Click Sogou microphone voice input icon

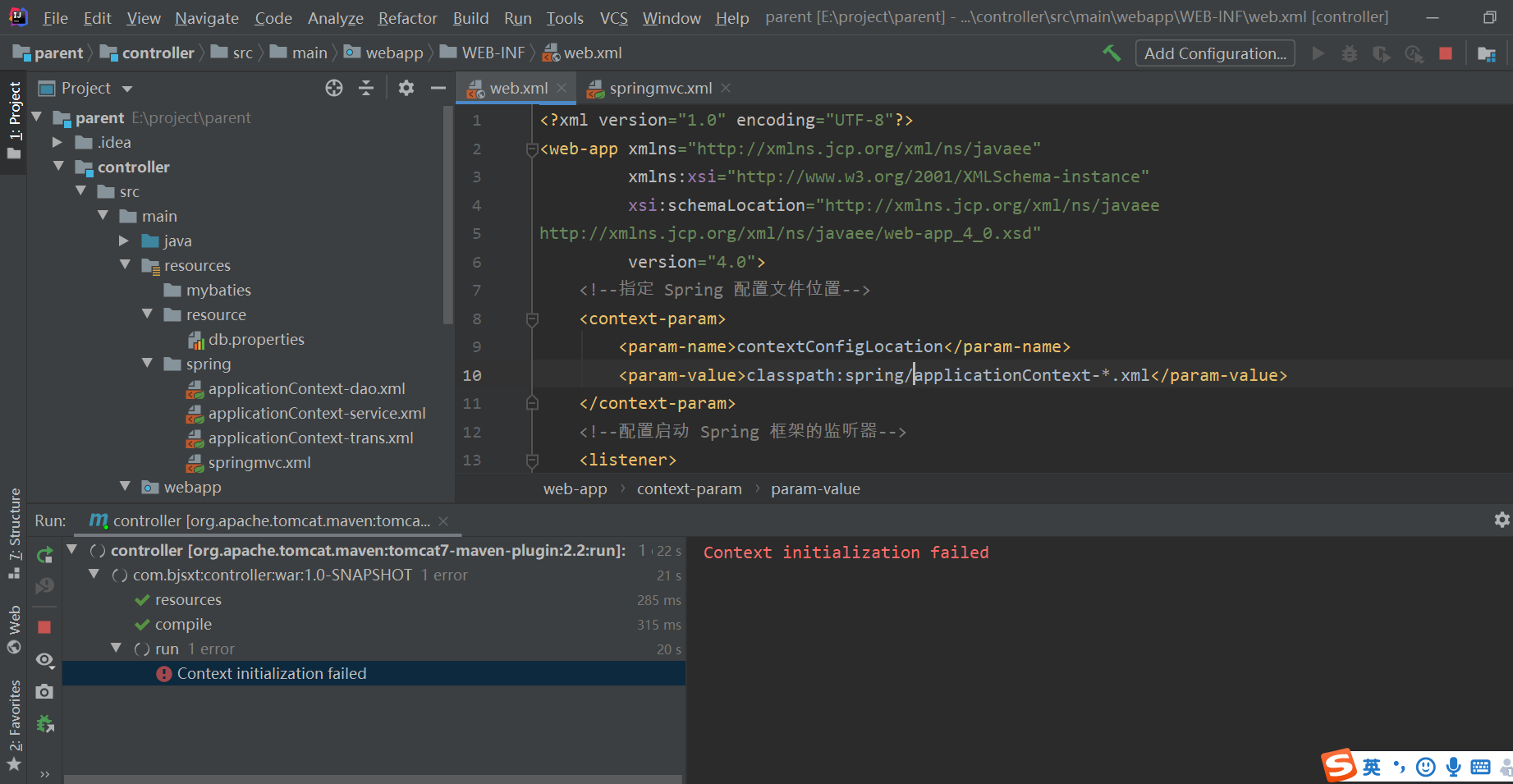pos(1453,768)
